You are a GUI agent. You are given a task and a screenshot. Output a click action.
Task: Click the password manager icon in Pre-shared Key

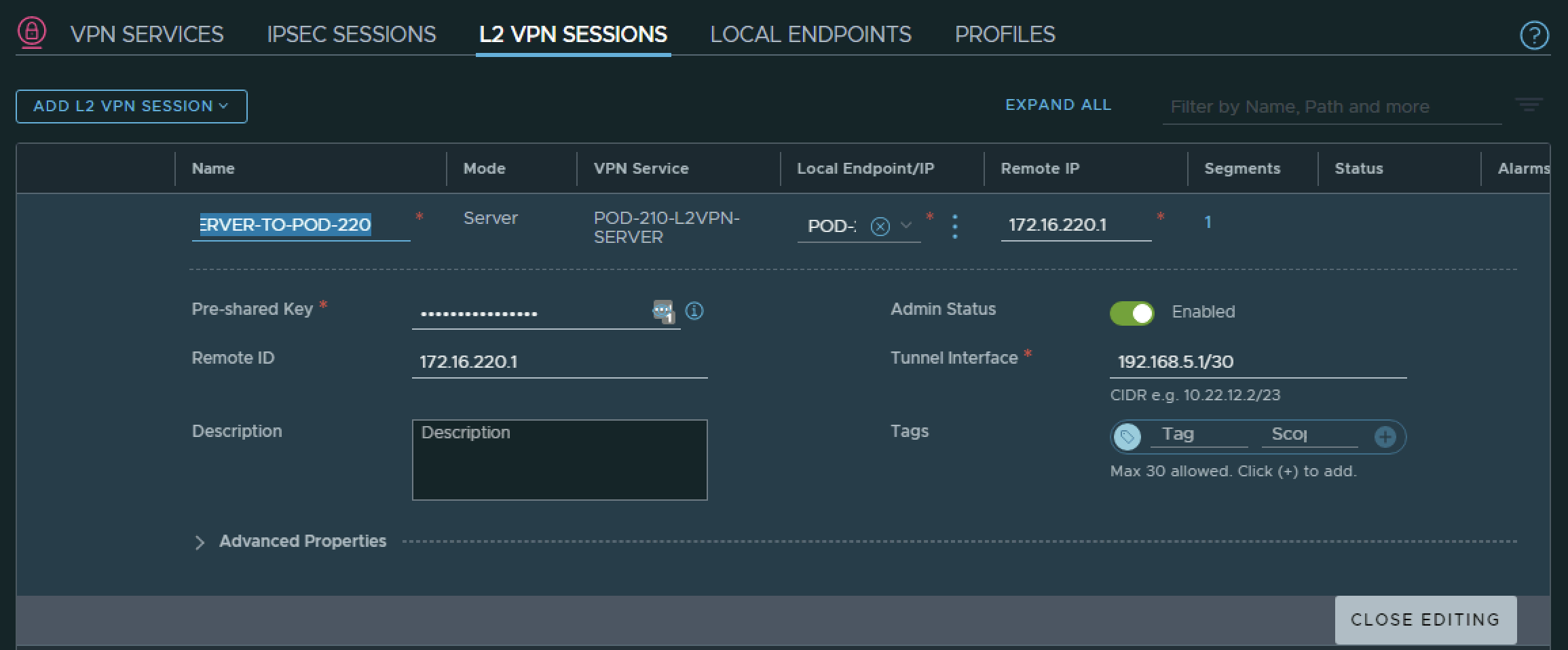(662, 311)
